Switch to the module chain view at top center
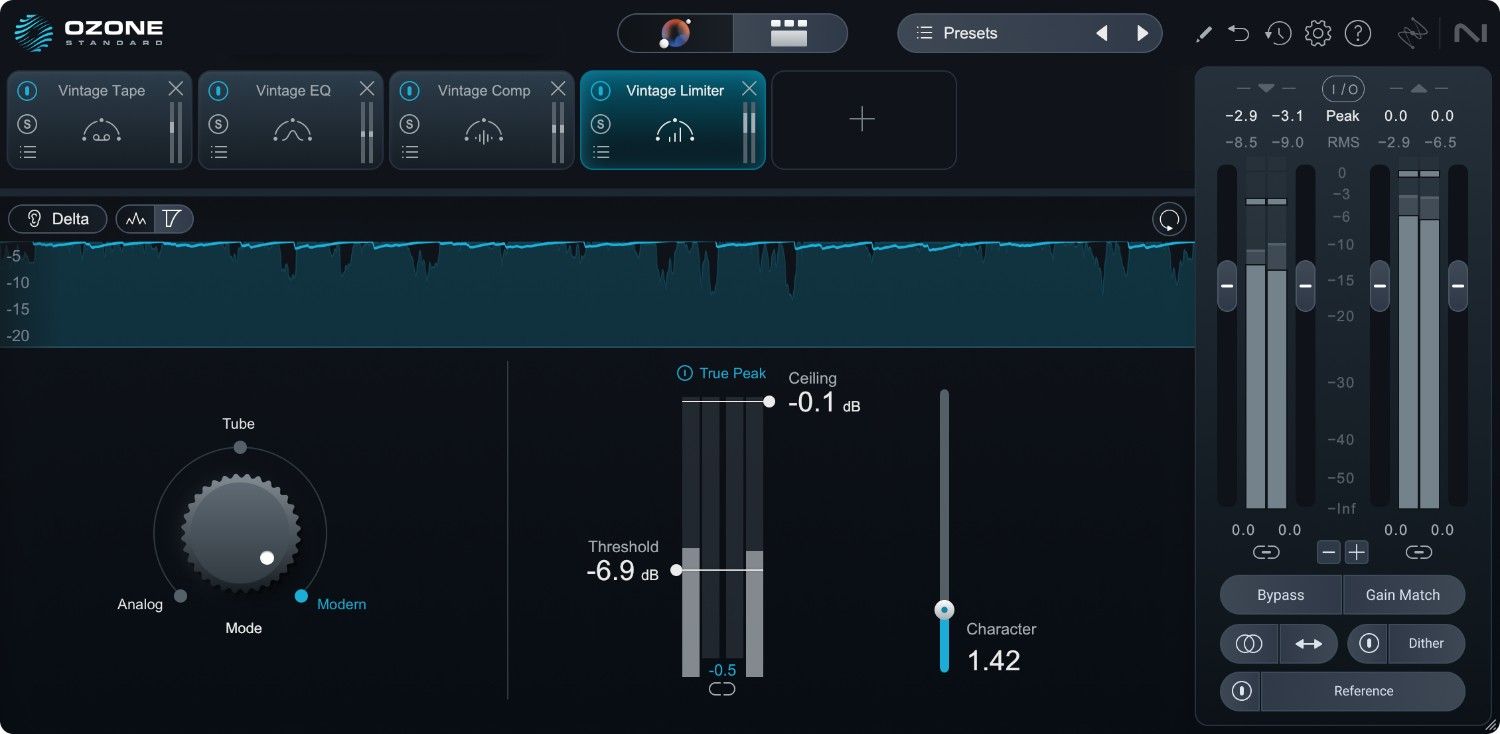The image size is (1500, 734). pos(789,32)
